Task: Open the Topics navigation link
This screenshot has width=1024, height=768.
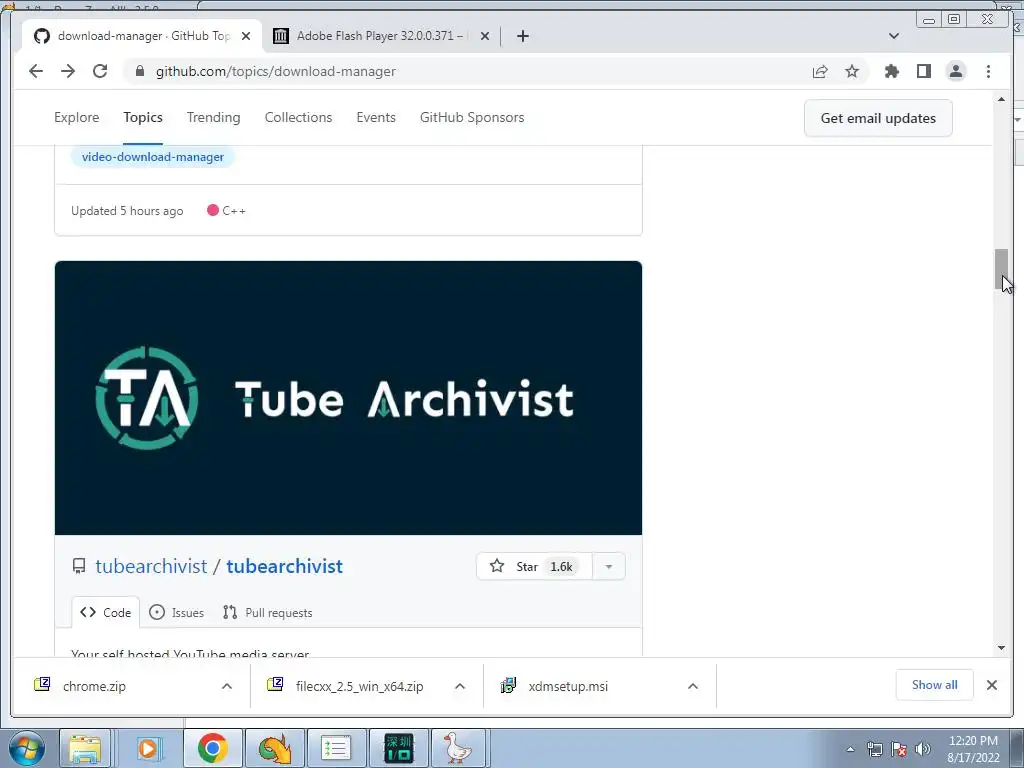Action: coord(143,118)
